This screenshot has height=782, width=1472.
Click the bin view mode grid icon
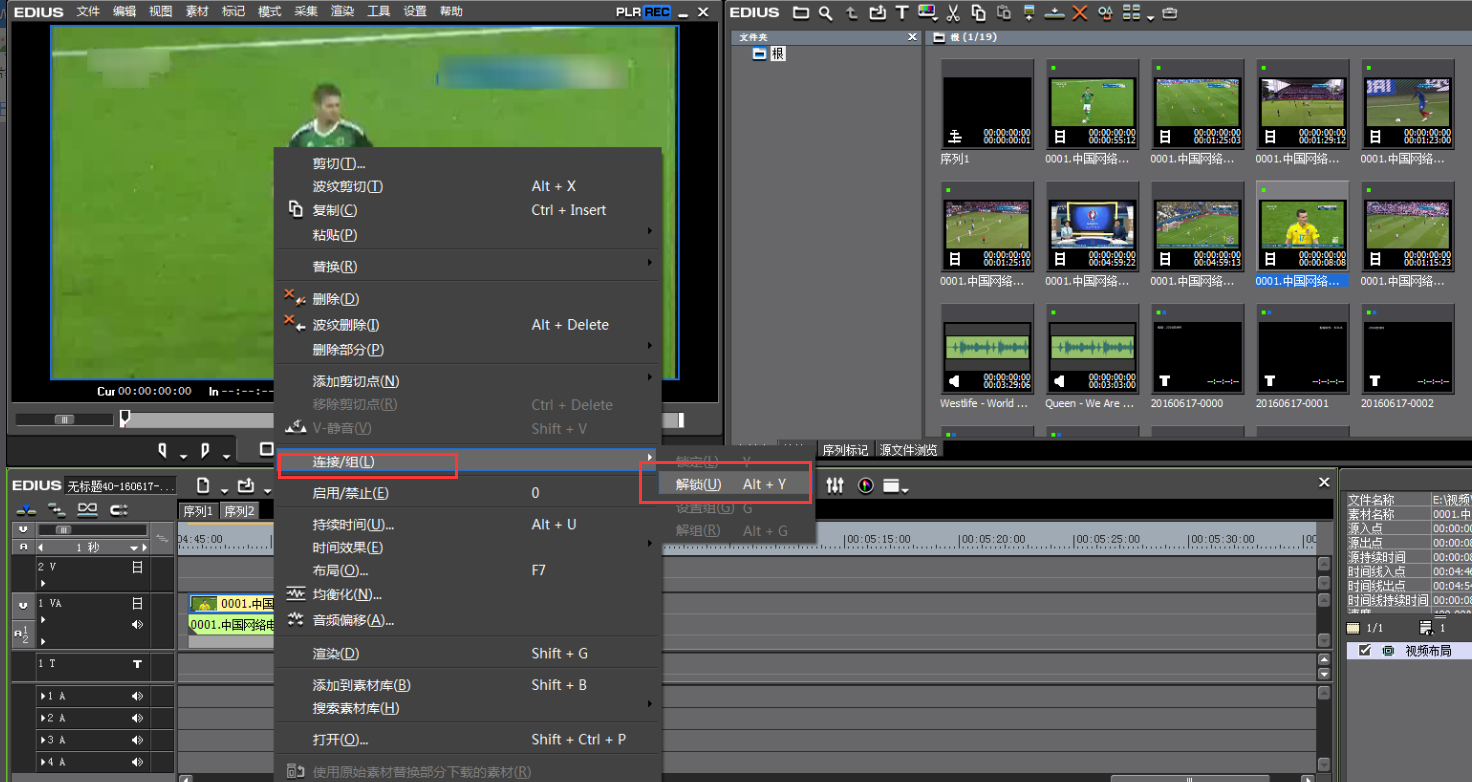click(x=1132, y=13)
